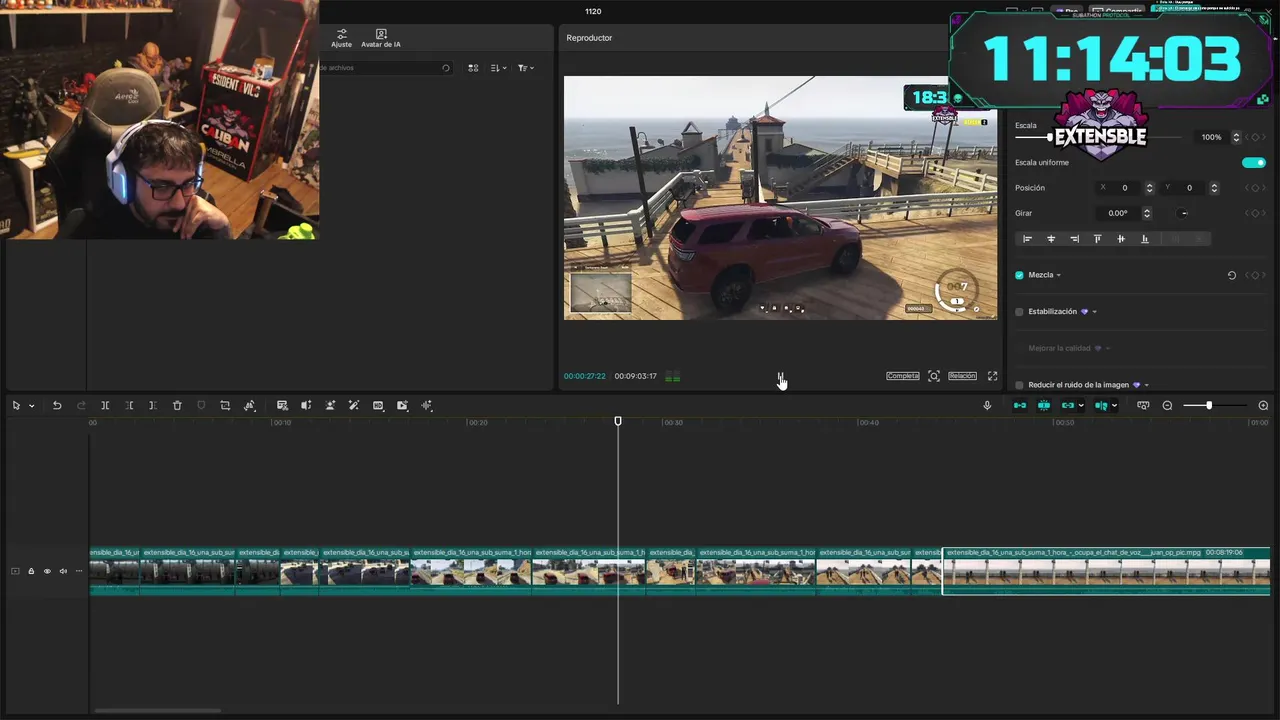
Task: Add keyframe for Posición diamond icon
Action: (1255, 188)
